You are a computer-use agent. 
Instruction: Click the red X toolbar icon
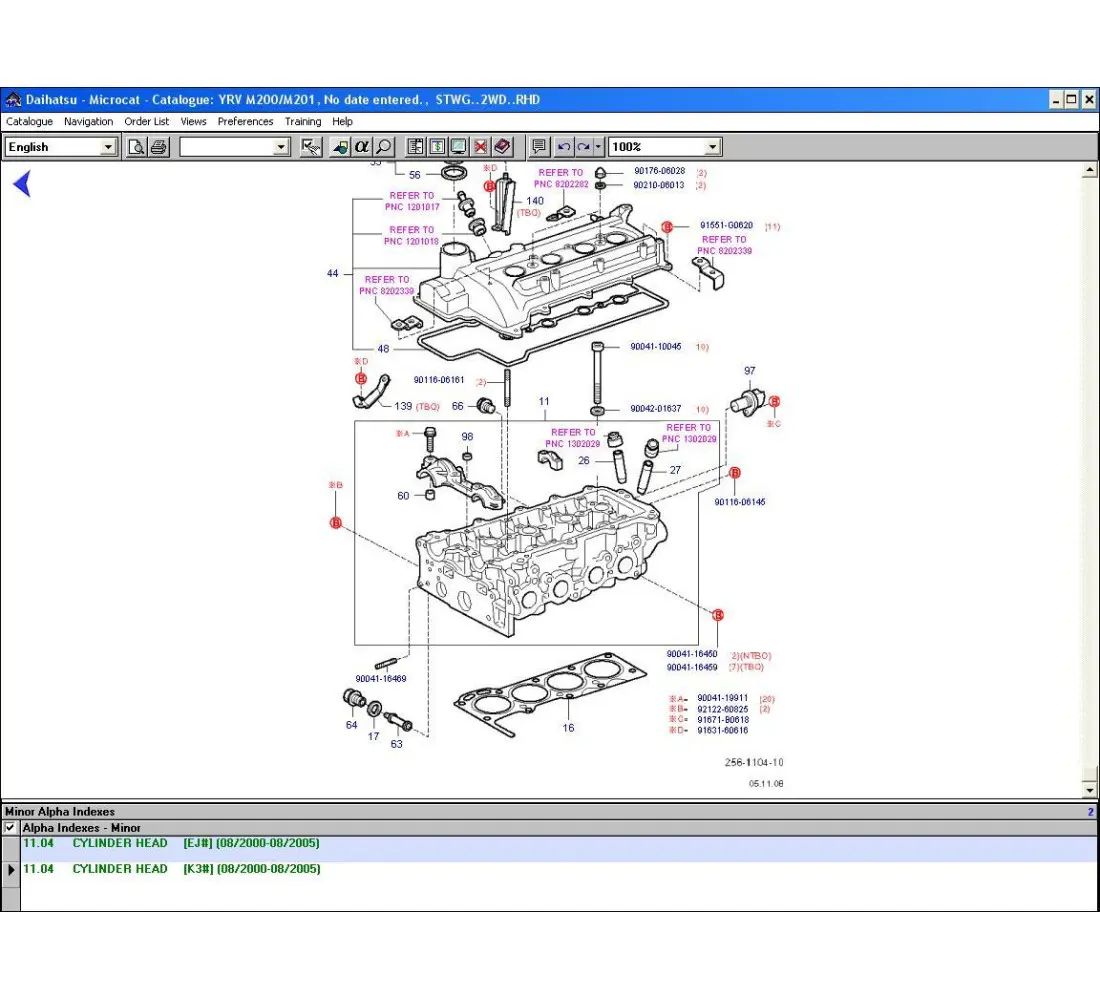coord(481,147)
